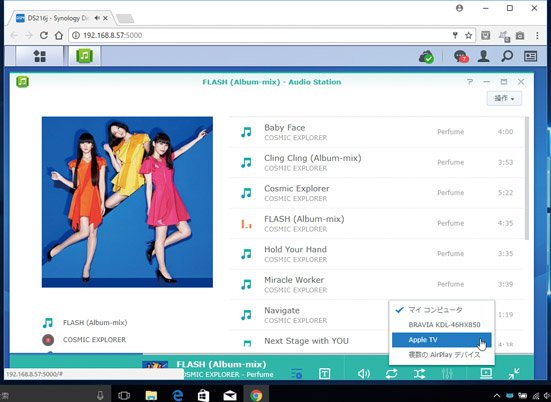Play Baby Face track
This screenshot has width=551, height=402.
coord(376,132)
